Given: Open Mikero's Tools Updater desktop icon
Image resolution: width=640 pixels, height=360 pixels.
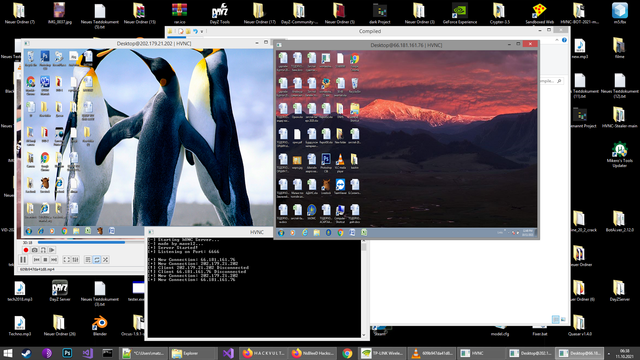Looking at the screenshot, I should coord(620,155).
